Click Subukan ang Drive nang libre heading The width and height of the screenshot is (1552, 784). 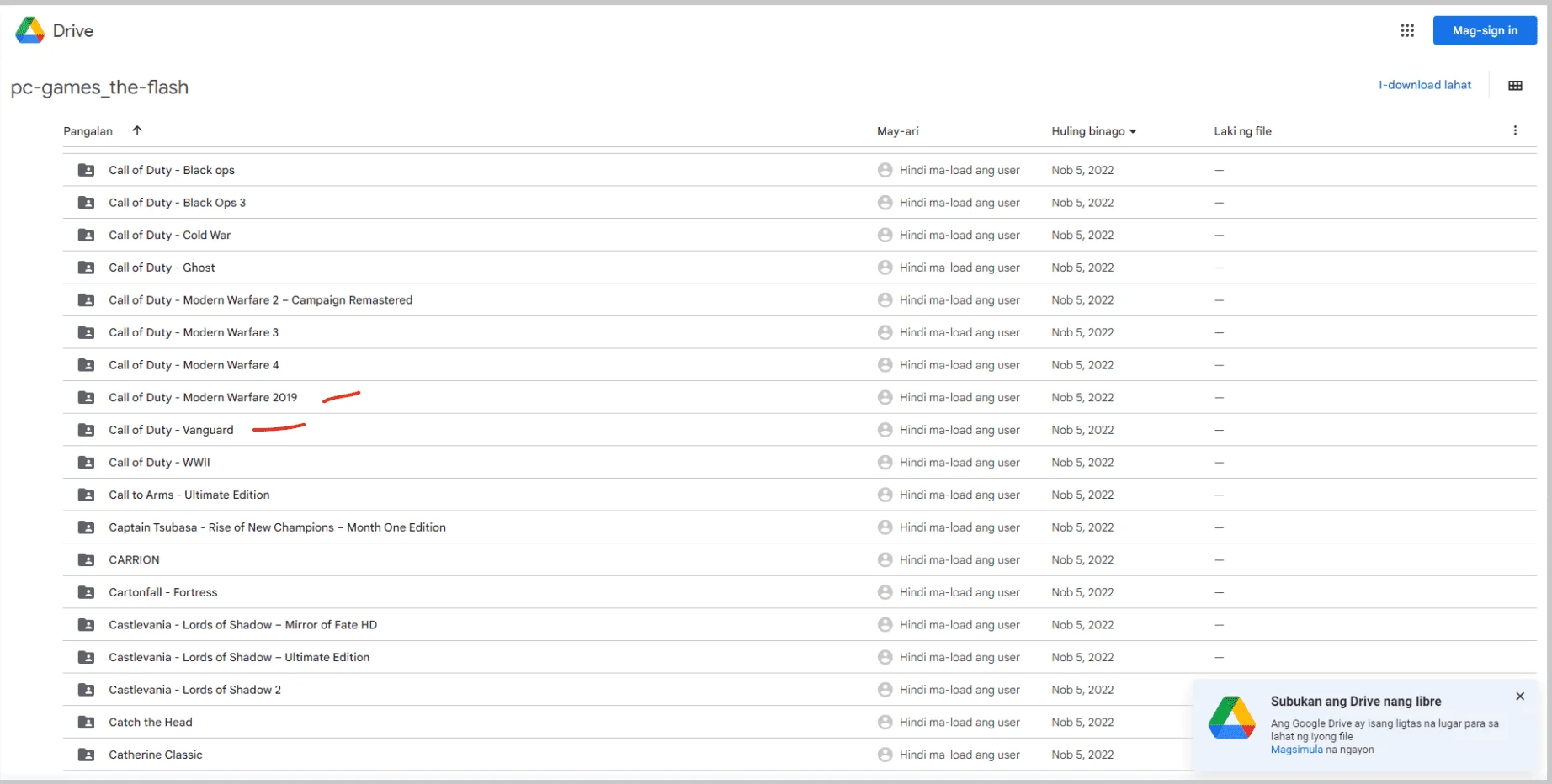click(x=1356, y=702)
